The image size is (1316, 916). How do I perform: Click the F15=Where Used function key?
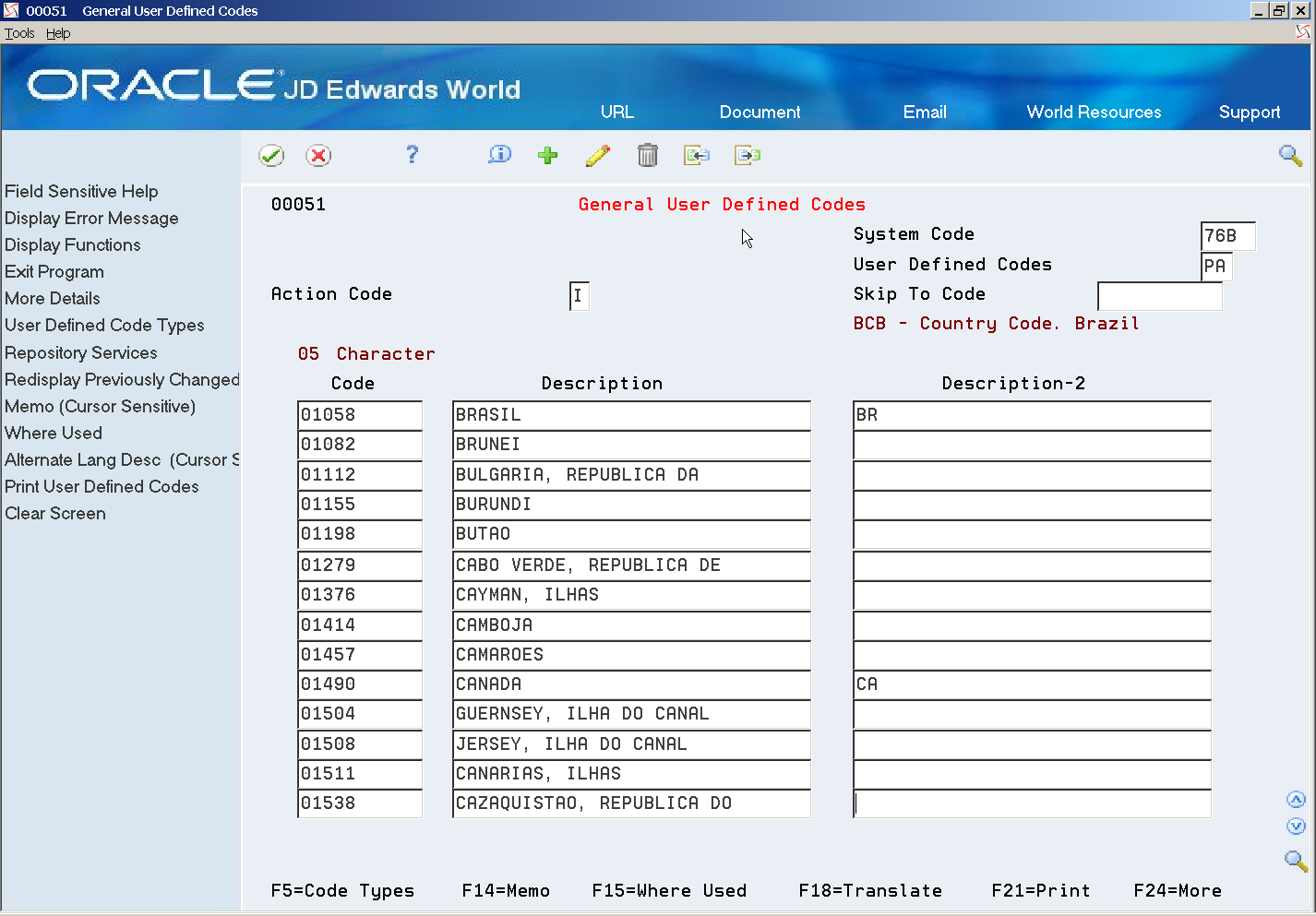669,890
